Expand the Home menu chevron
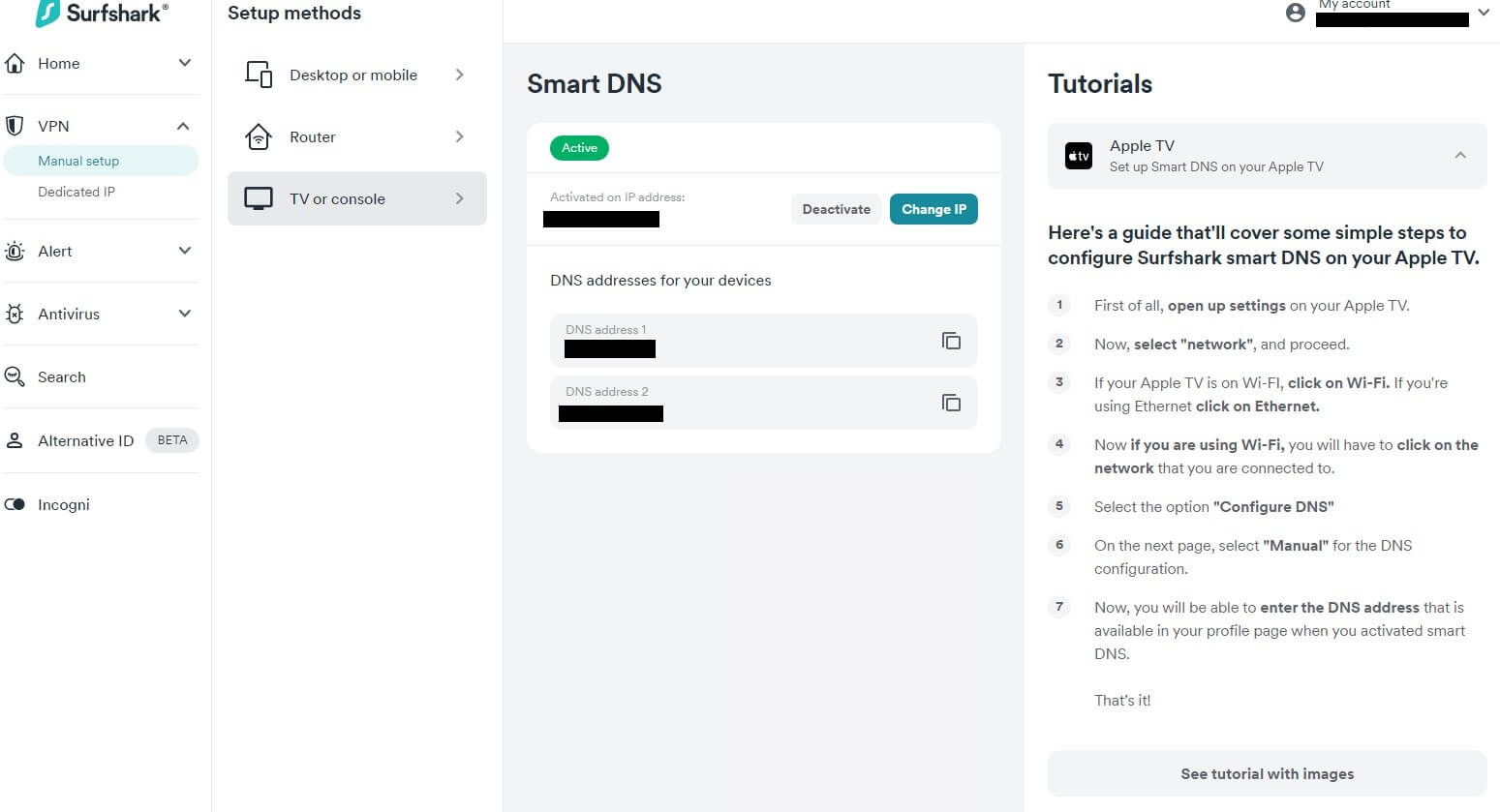1500x812 pixels. [x=185, y=63]
